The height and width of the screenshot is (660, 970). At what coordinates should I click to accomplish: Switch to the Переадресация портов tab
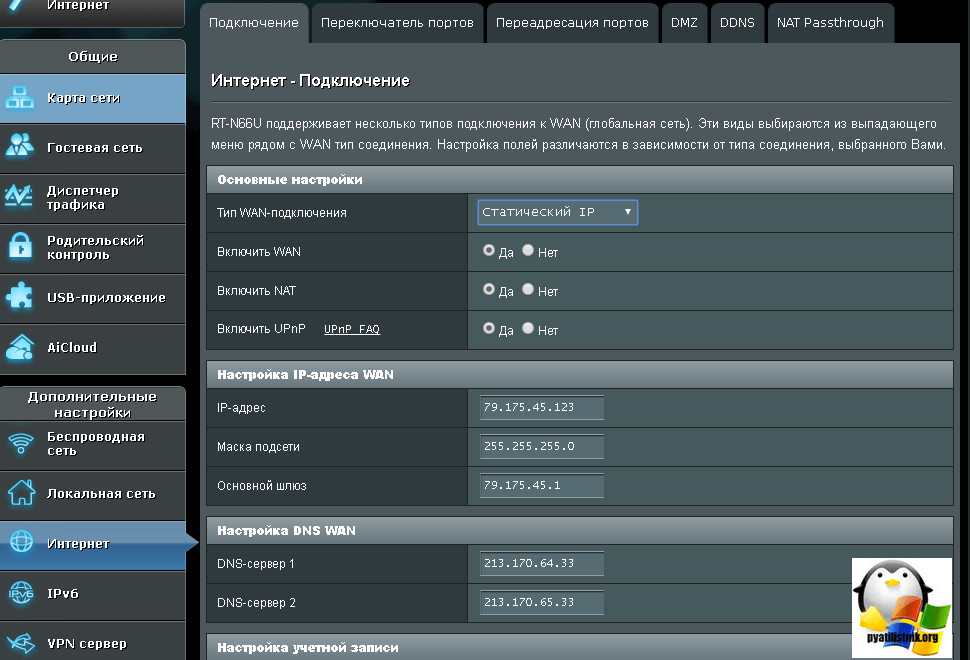tap(571, 23)
